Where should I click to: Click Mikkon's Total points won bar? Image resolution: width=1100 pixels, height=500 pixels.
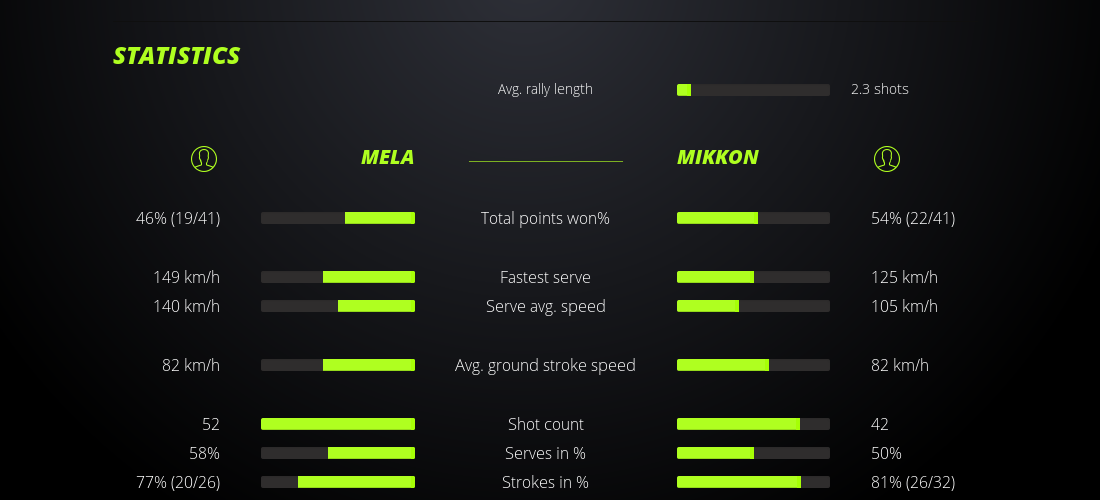pos(753,218)
